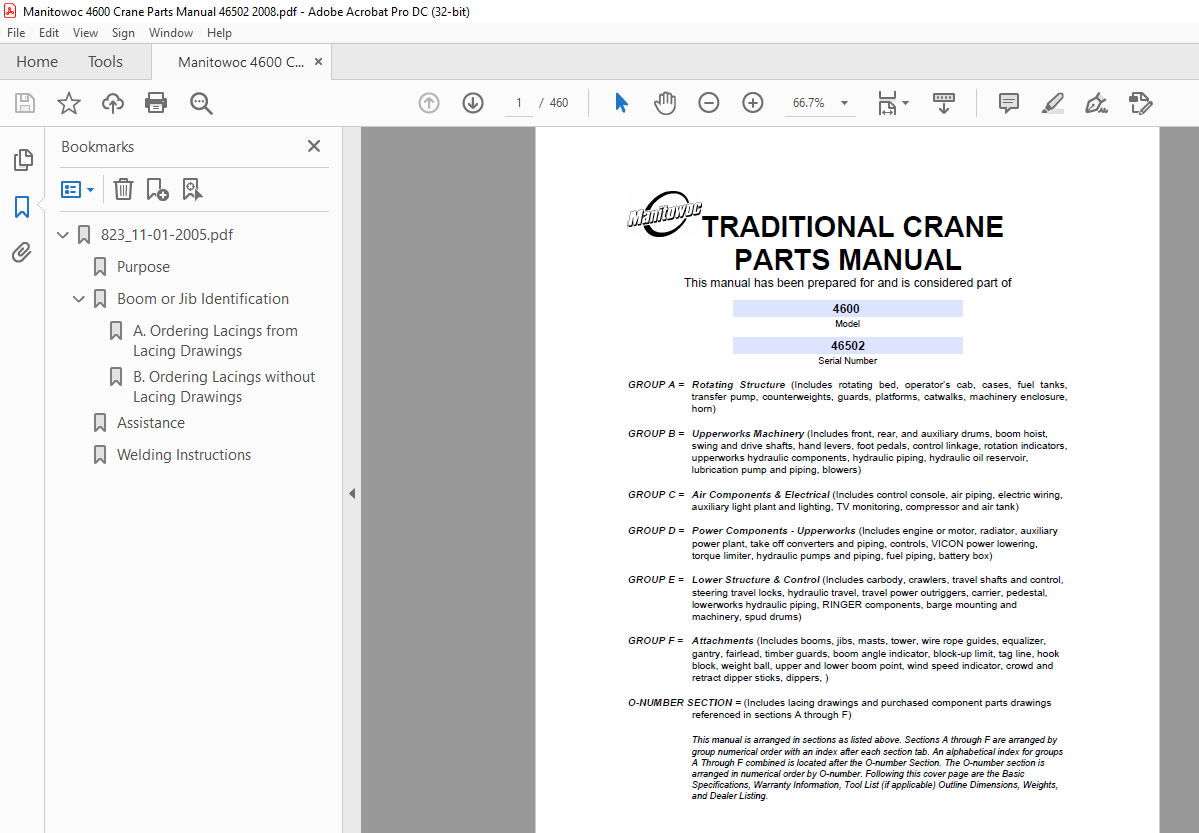Screen dimensions: 1199x833
Task: Click the fit page width icon
Action: click(x=887, y=103)
